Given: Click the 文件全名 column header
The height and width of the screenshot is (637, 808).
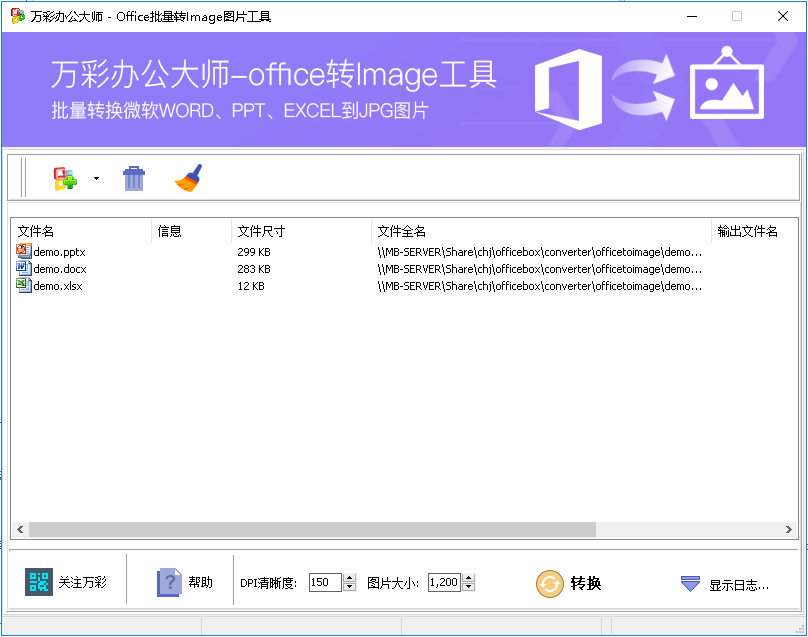Looking at the screenshot, I should 541,231.
